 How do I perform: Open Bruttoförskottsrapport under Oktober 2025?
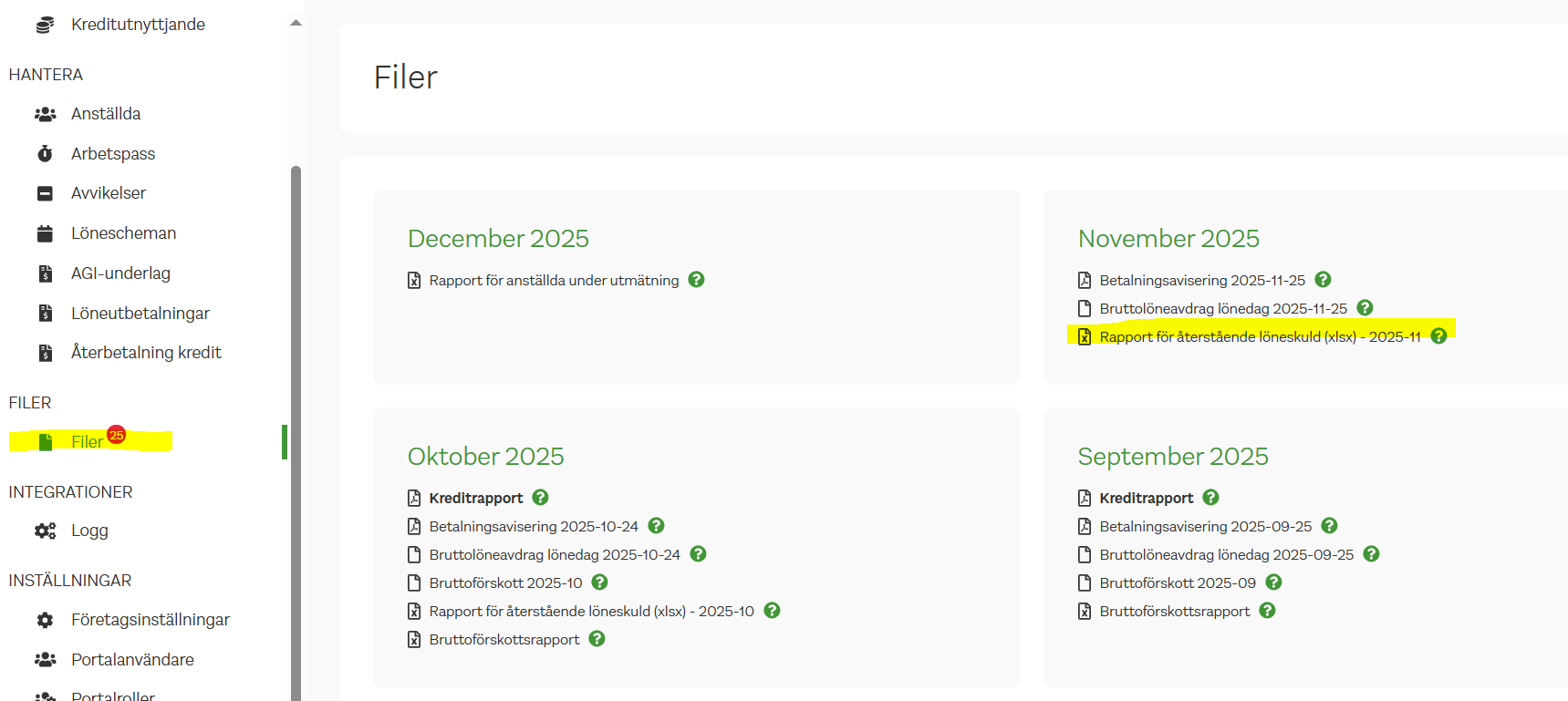coord(504,640)
